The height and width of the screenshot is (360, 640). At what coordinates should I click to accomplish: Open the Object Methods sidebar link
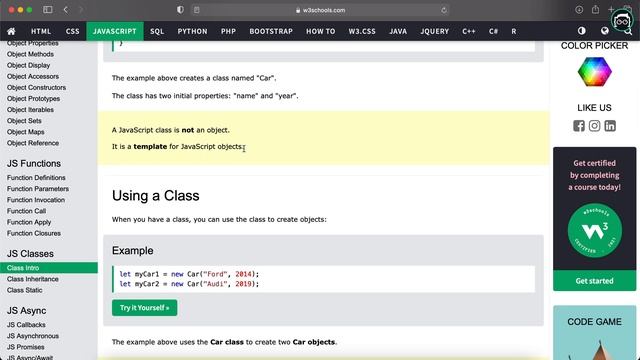[30, 54]
